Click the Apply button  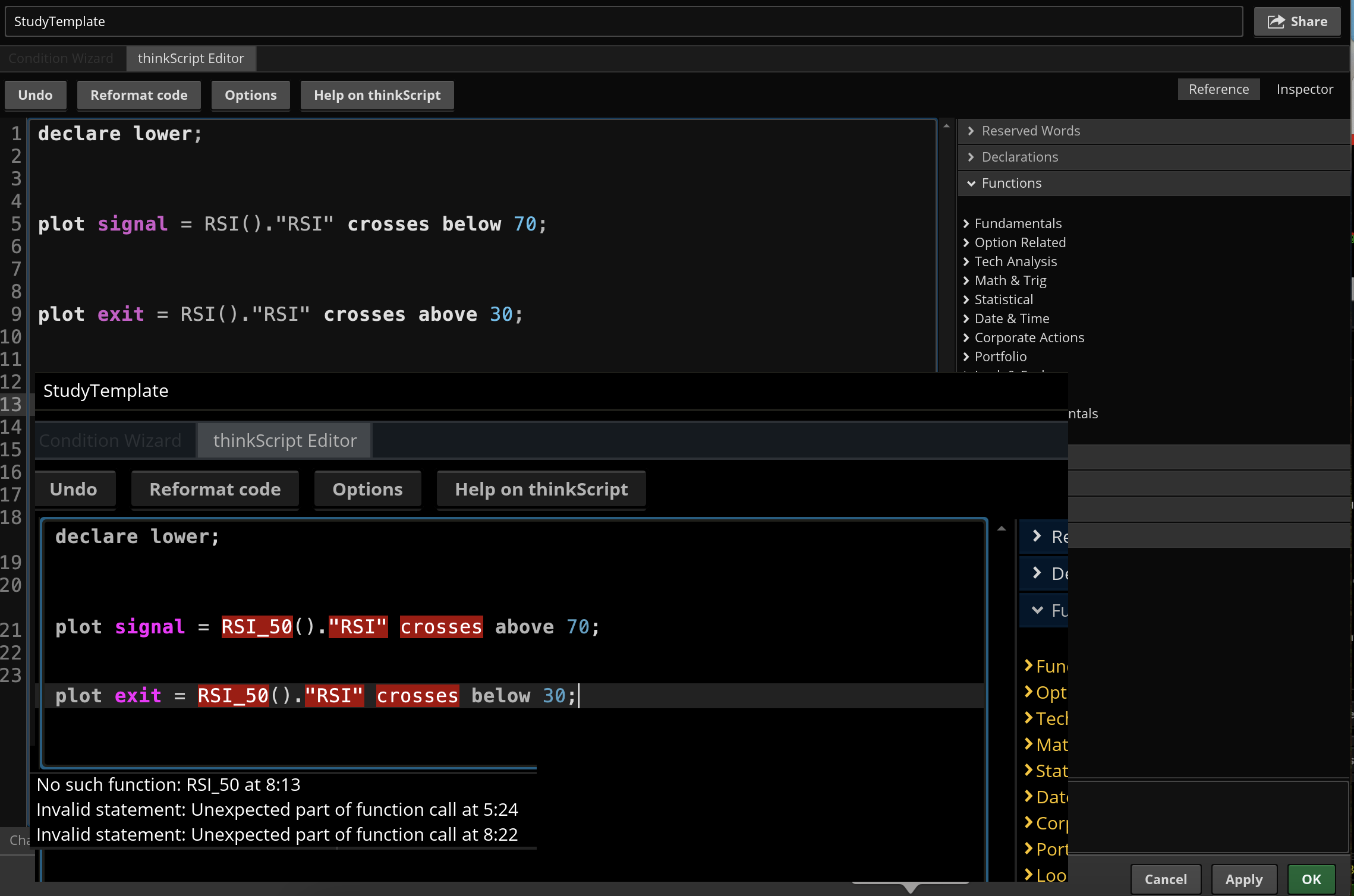(x=1244, y=879)
